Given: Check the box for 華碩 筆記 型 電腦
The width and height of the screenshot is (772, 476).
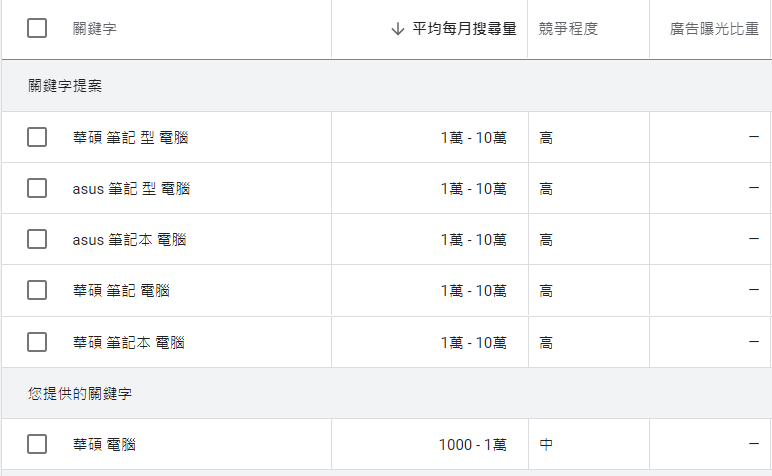Looking at the screenshot, I should point(37,137).
